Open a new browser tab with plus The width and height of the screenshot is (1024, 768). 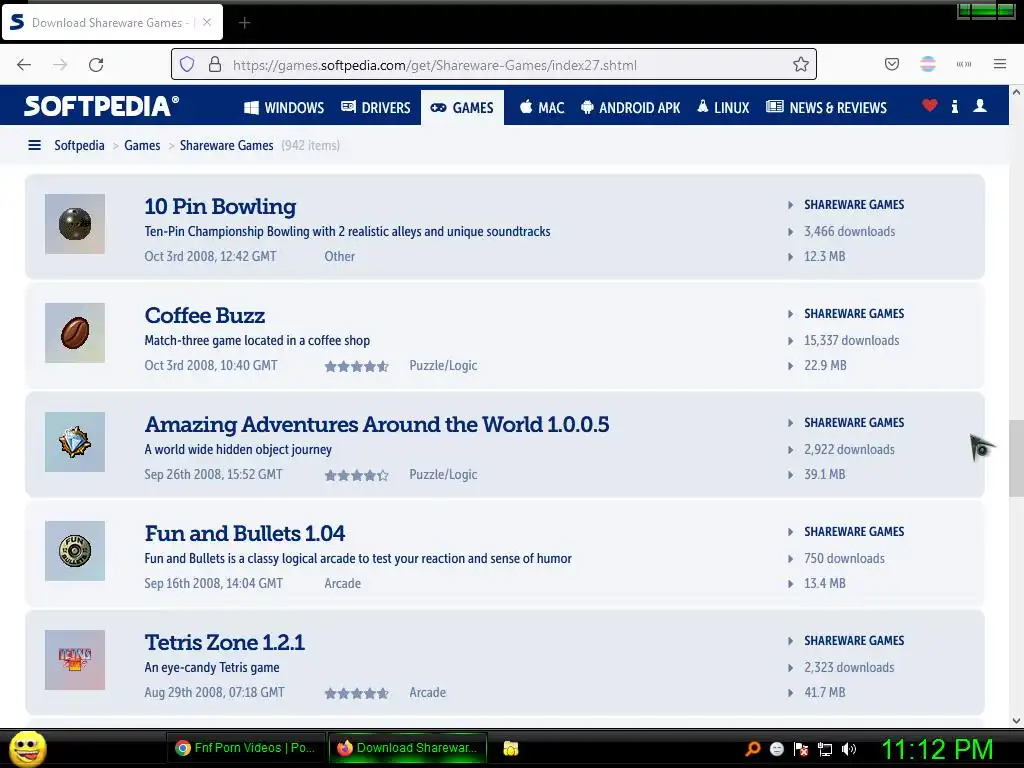pyautogui.click(x=244, y=23)
